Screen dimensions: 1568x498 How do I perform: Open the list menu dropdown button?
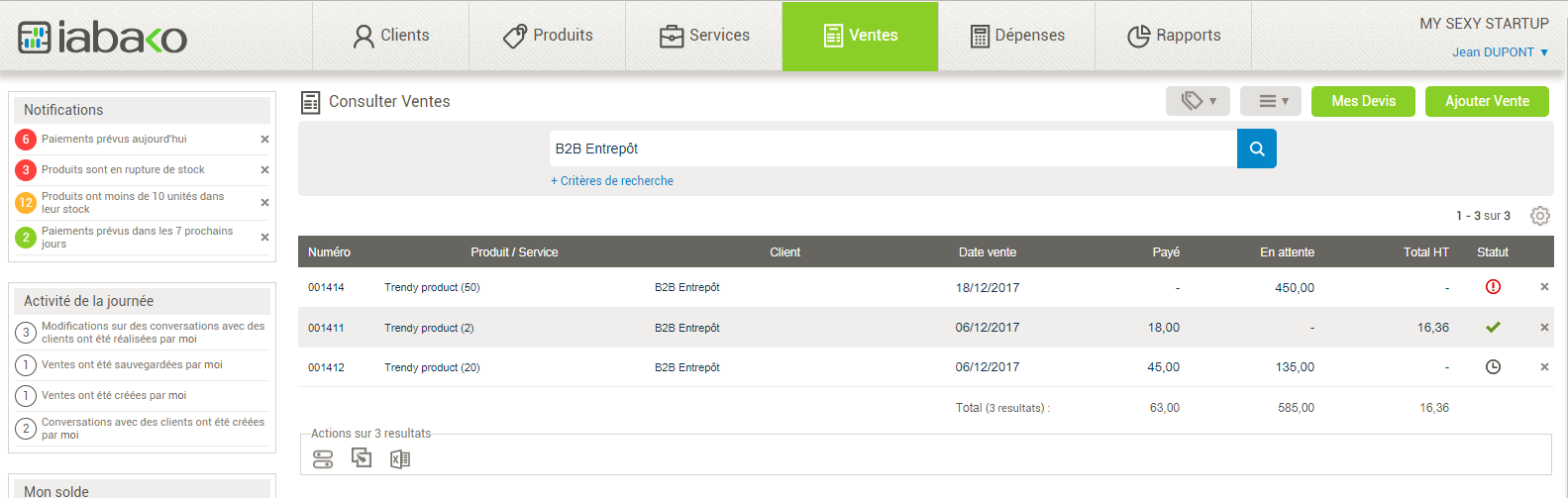[x=1271, y=101]
